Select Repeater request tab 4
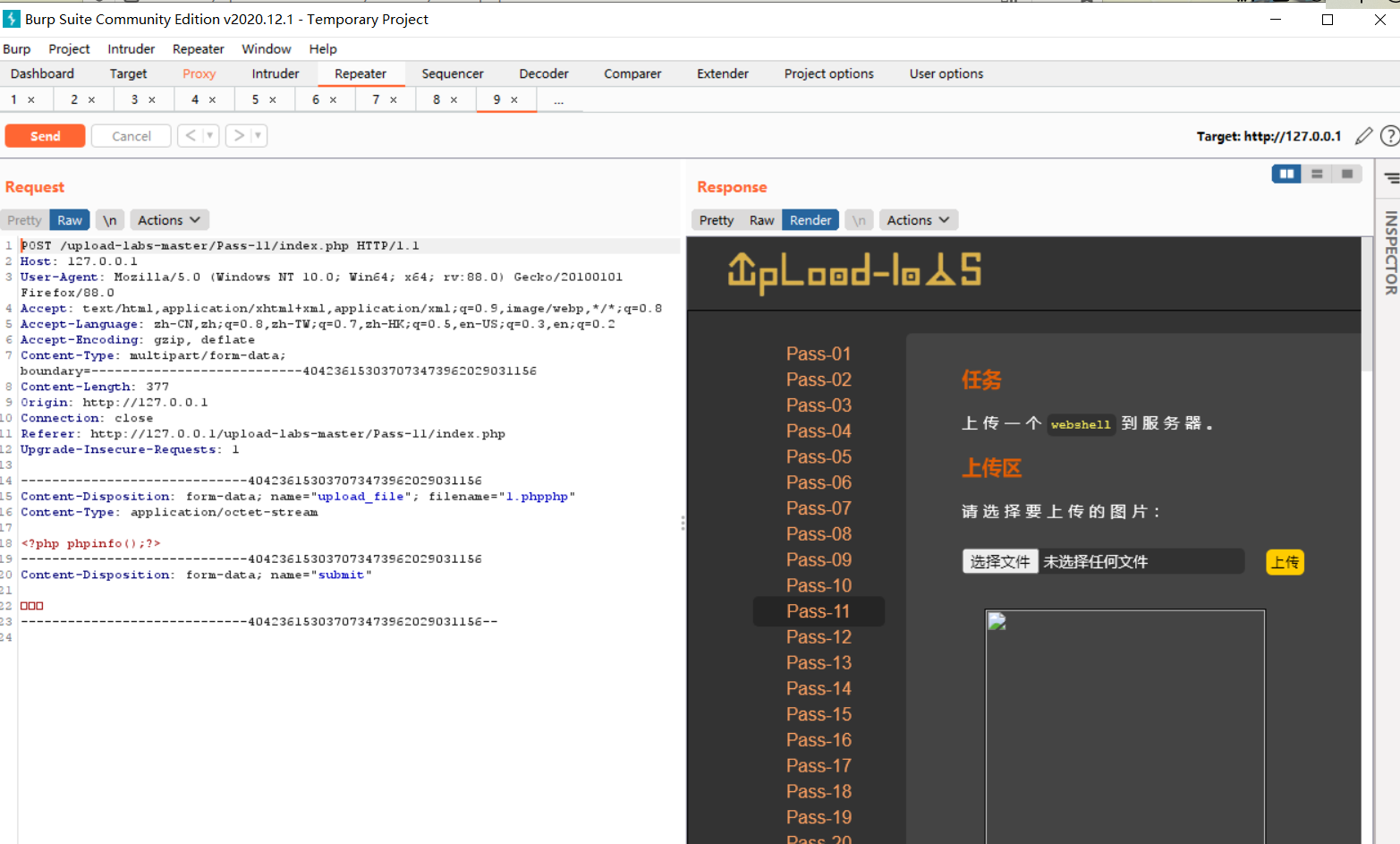This screenshot has height=844, width=1400. click(x=195, y=99)
